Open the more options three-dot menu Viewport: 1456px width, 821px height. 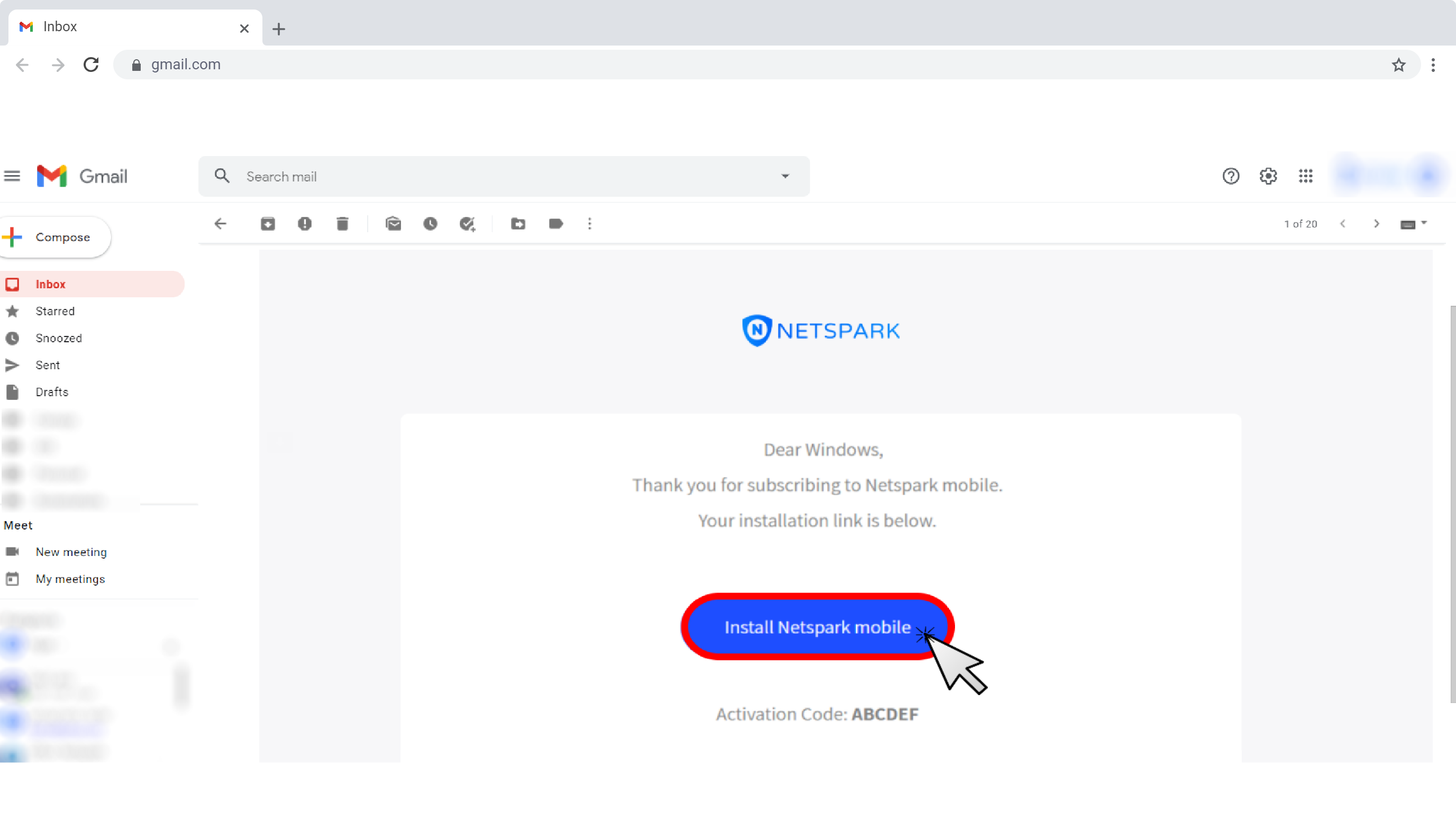coord(589,224)
